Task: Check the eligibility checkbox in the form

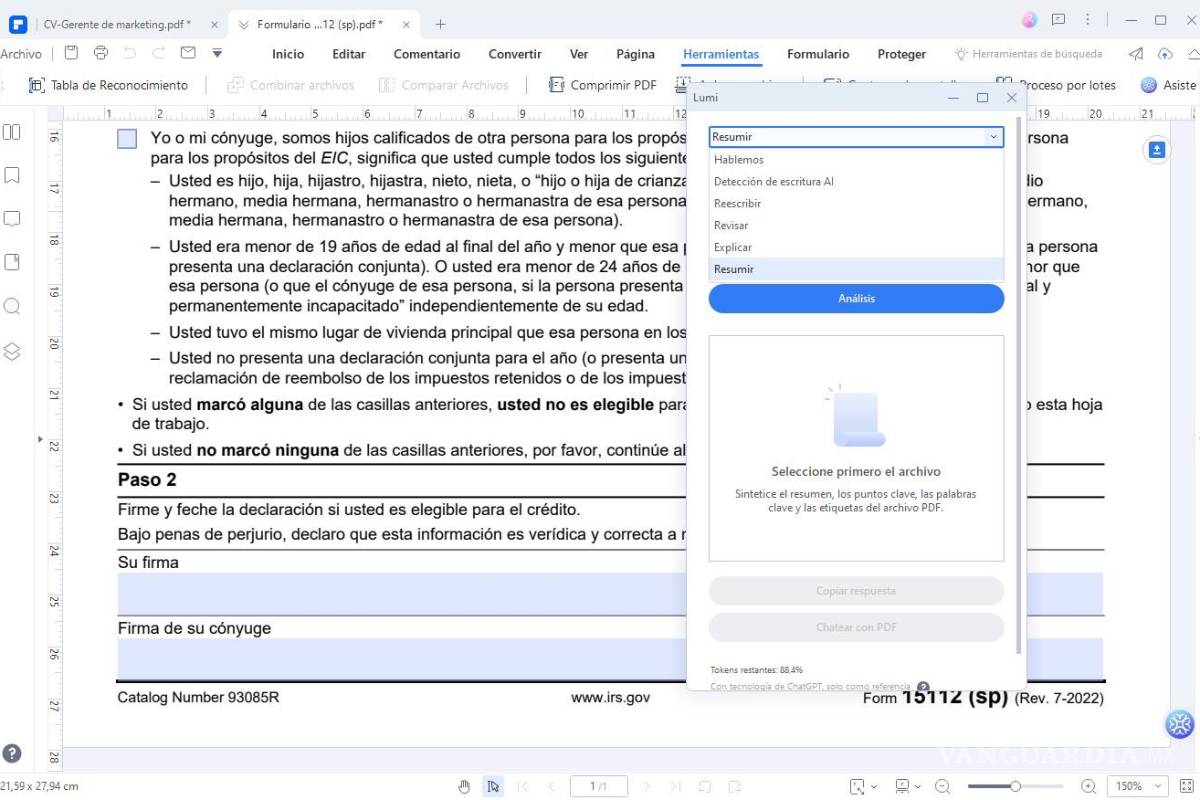Action: [126, 138]
